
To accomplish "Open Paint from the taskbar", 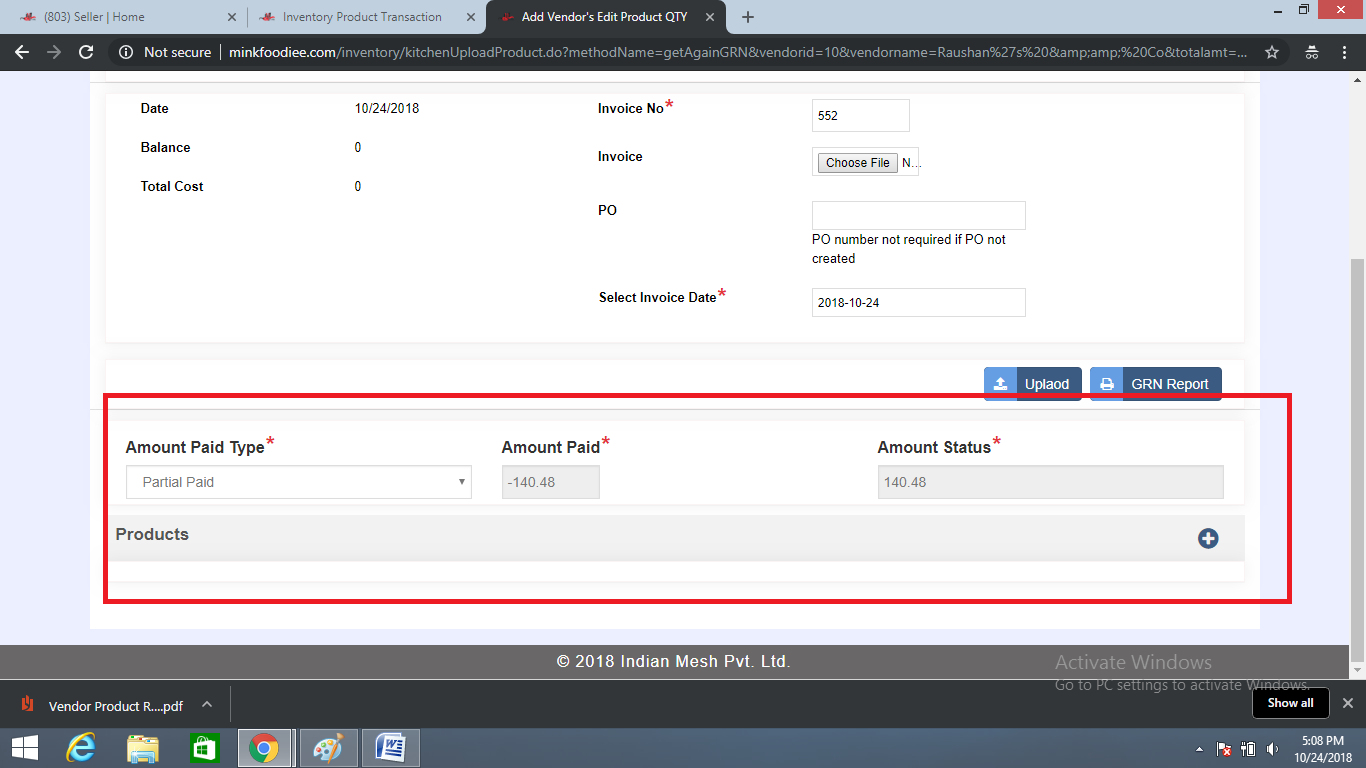I will pyautogui.click(x=328, y=748).
